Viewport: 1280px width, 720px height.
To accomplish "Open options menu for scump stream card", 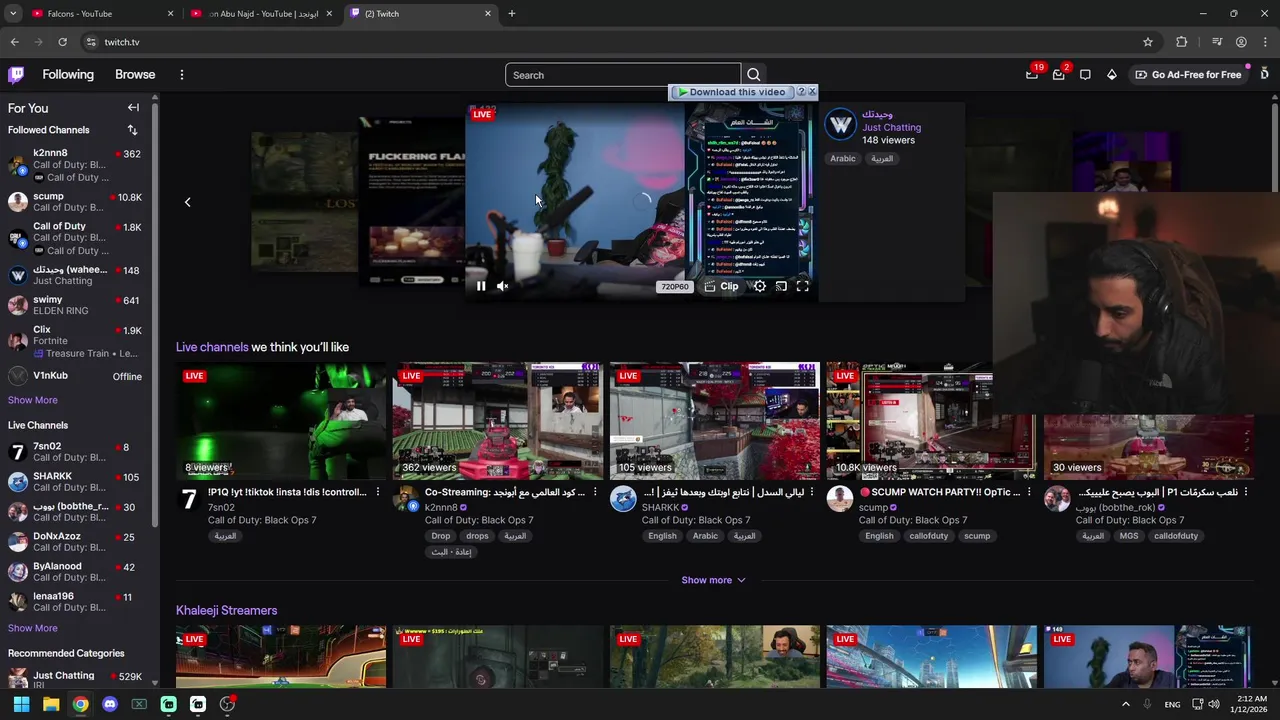I will point(1029,492).
